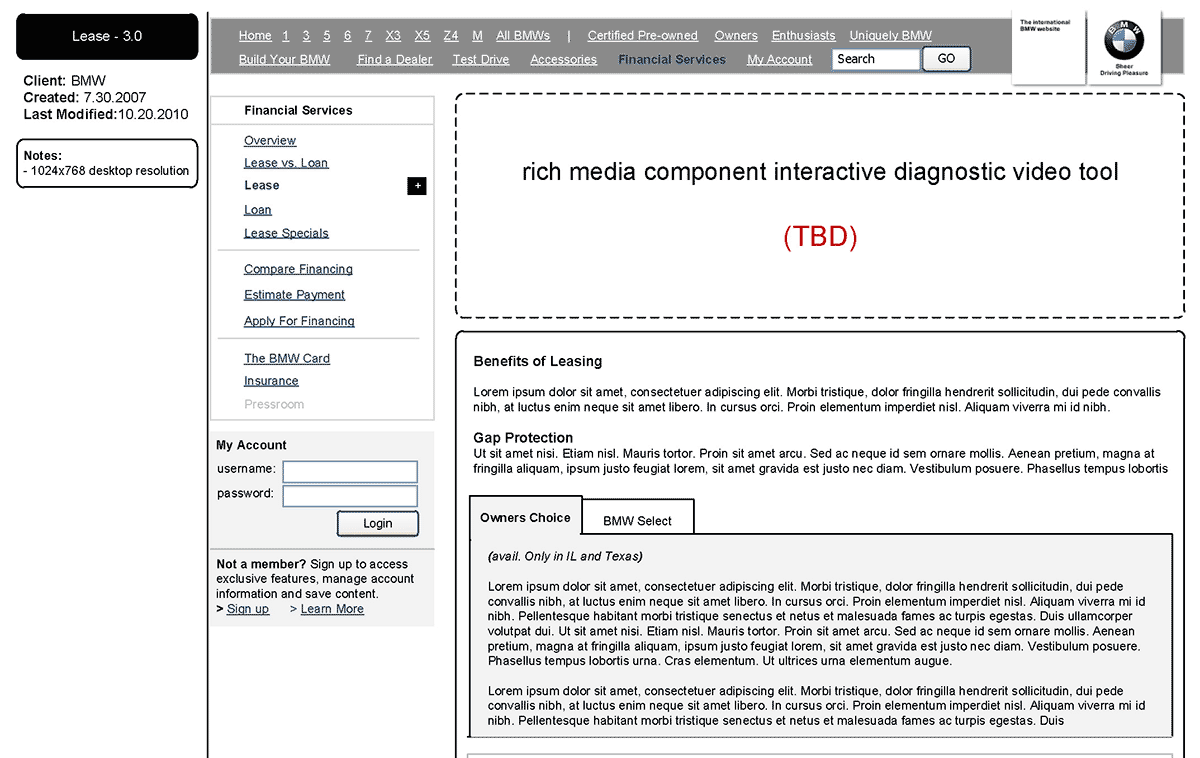Screen dimensions: 1200x758
Task: Open Apply For Financing link
Action: click(x=299, y=321)
